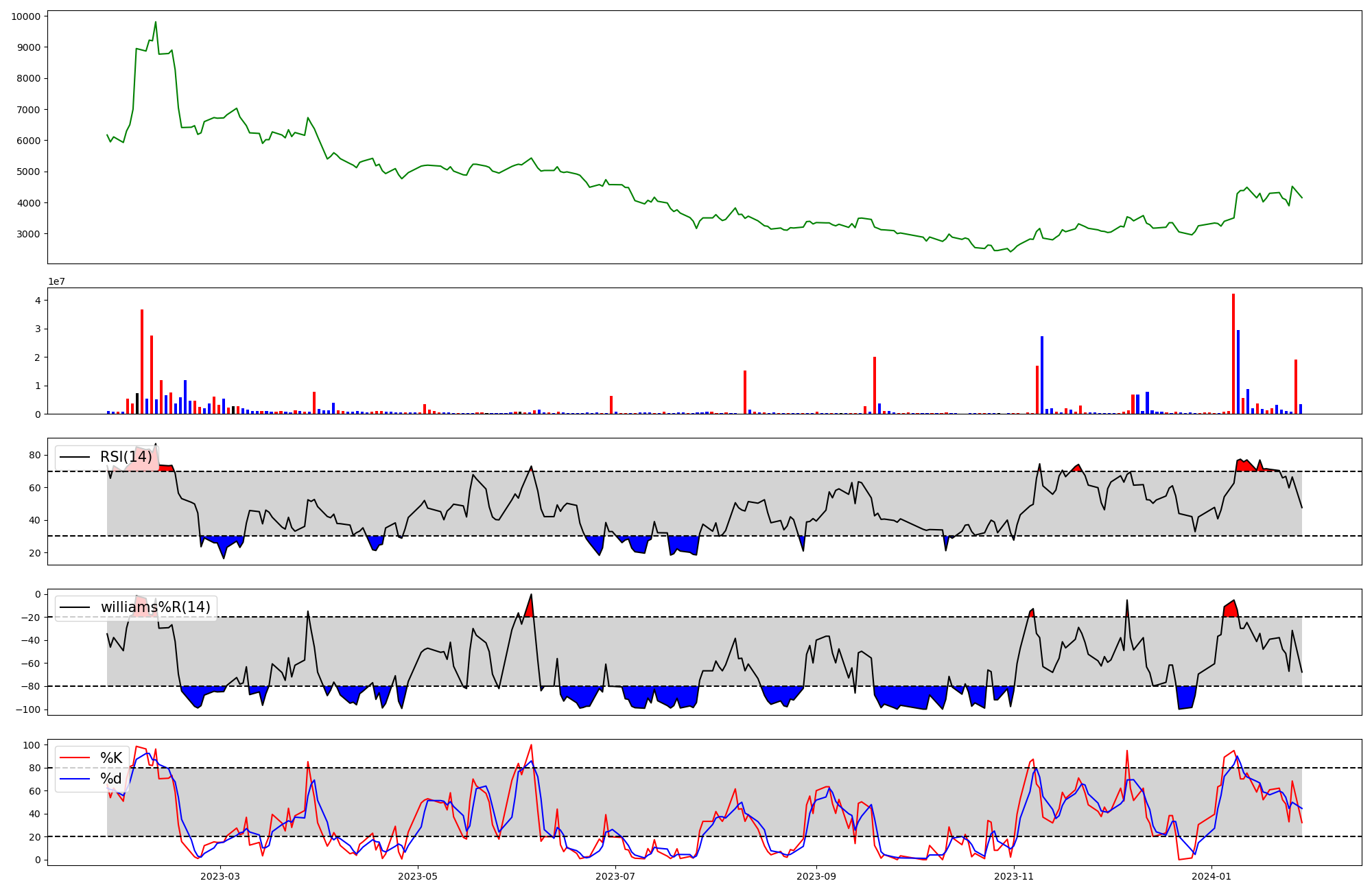
Task: Select the 2024-01 x-axis date label
Action: [1211, 876]
